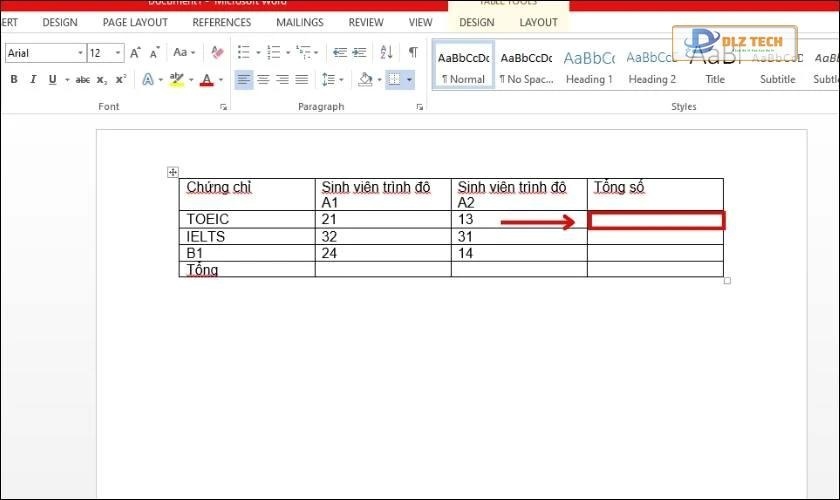Open the font name dropdown
Screen dimensions: 840x500
coord(79,53)
